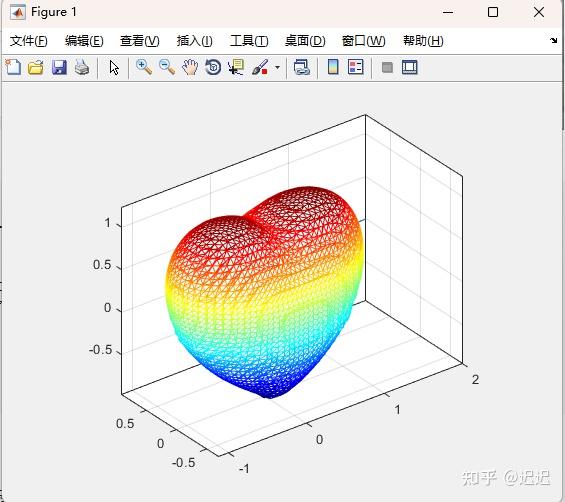Screen dimensions: 565x502
Task: Open the 插入(I) menu
Action: click(195, 41)
